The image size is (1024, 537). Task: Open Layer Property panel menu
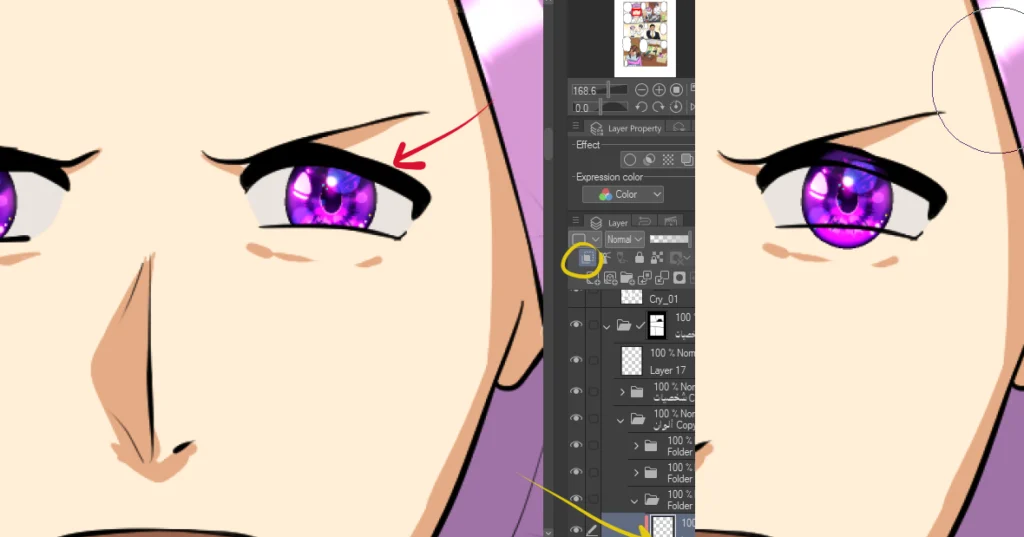[x=575, y=127]
